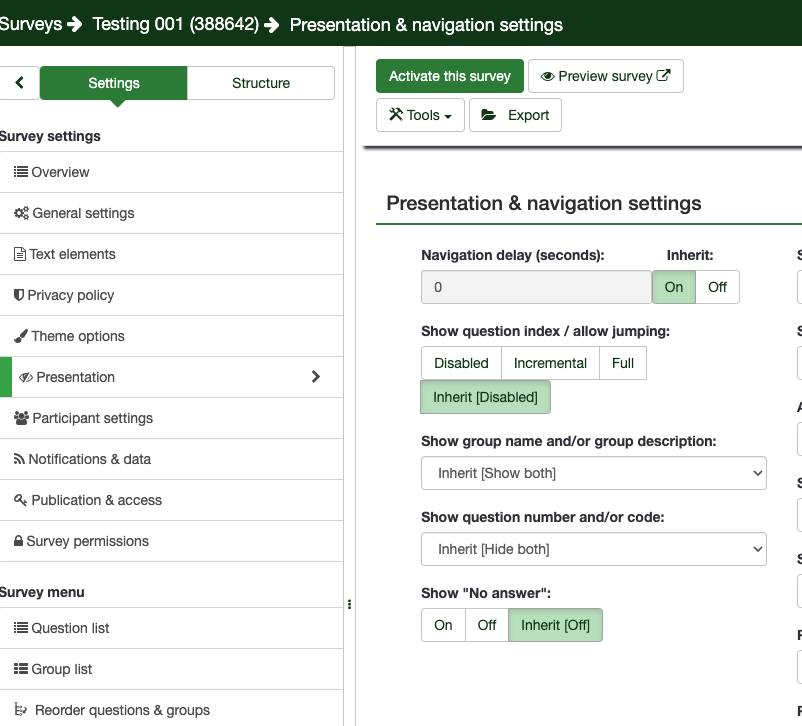Click the Overview list icon in sidebar
This screenshot has width=802, height=726.
21,172
